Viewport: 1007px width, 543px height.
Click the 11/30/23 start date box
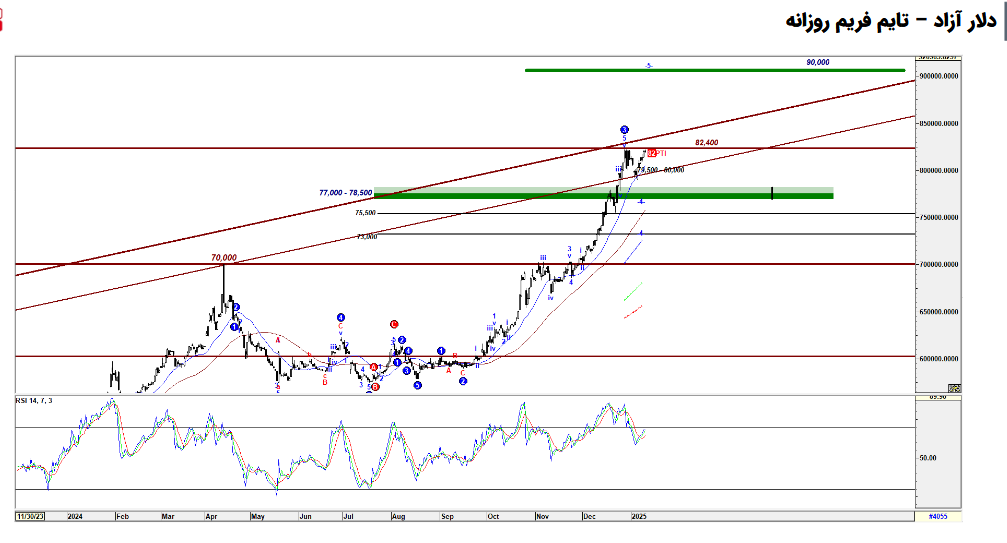pos(32,516)
